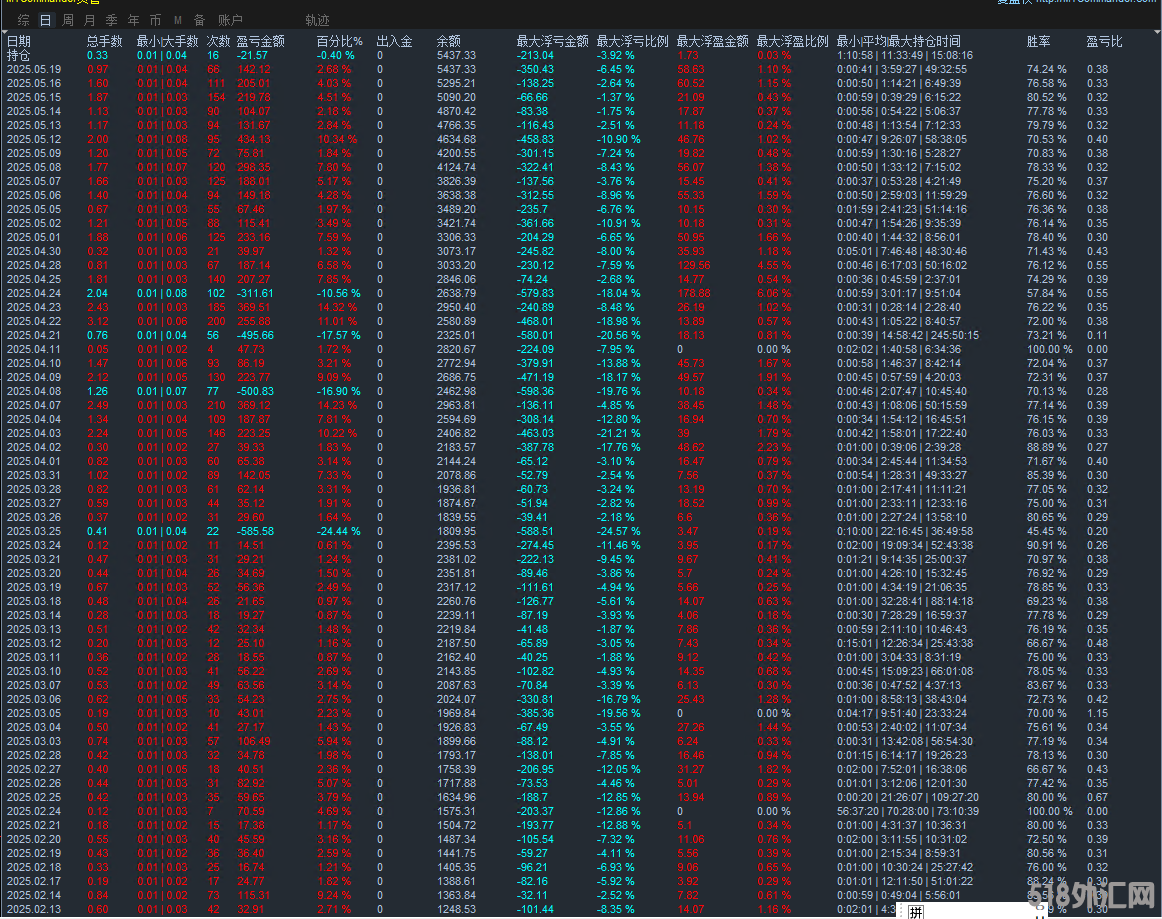This screenshot has height=919, width=1162.
Task: Click the 盈亏比 column header
Action: pos(1104,42)
